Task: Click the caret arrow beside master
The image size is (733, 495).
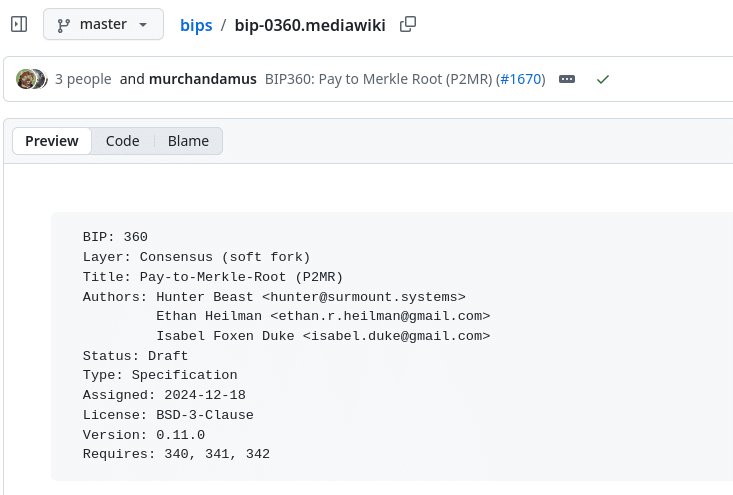Action: point(144,24)
